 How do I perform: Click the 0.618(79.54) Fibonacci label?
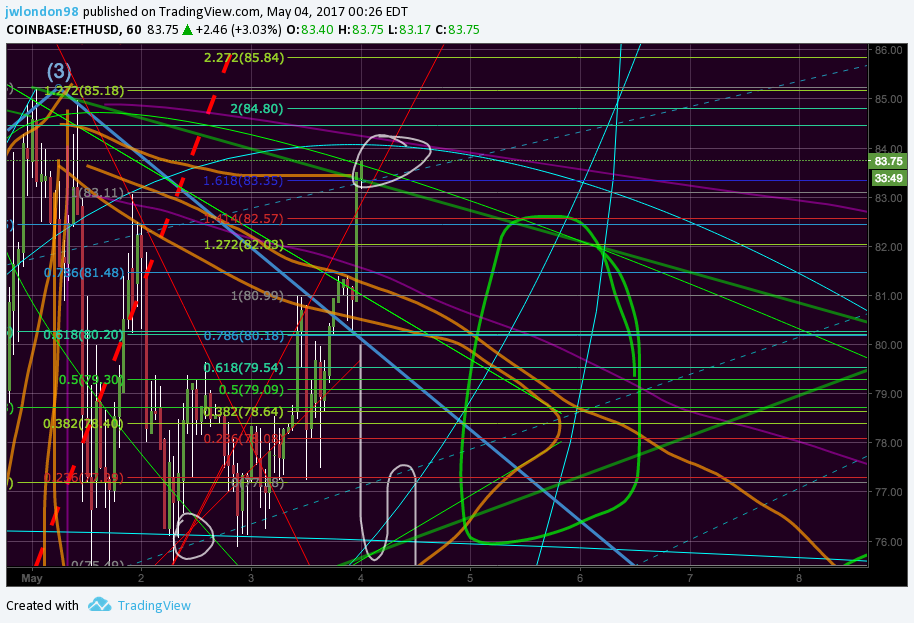click(x=244, y=368)
